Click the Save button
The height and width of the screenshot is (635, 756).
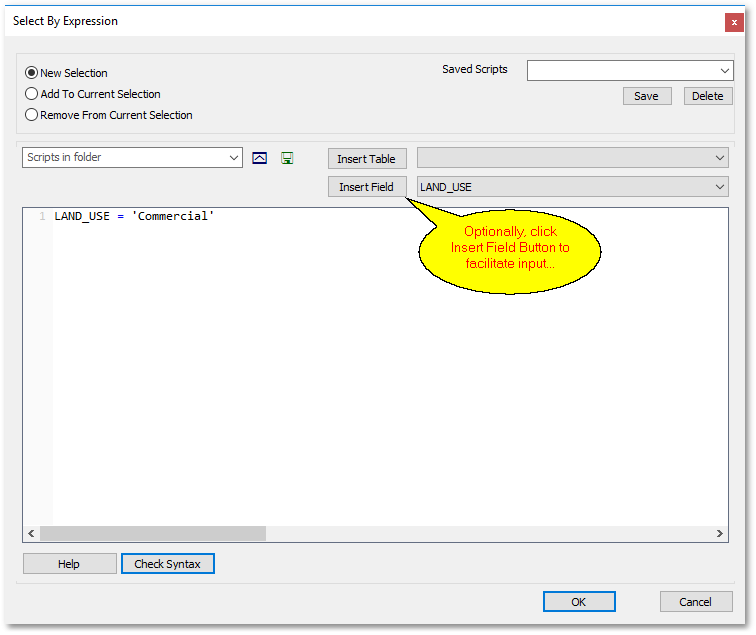(x=647, y=96)
